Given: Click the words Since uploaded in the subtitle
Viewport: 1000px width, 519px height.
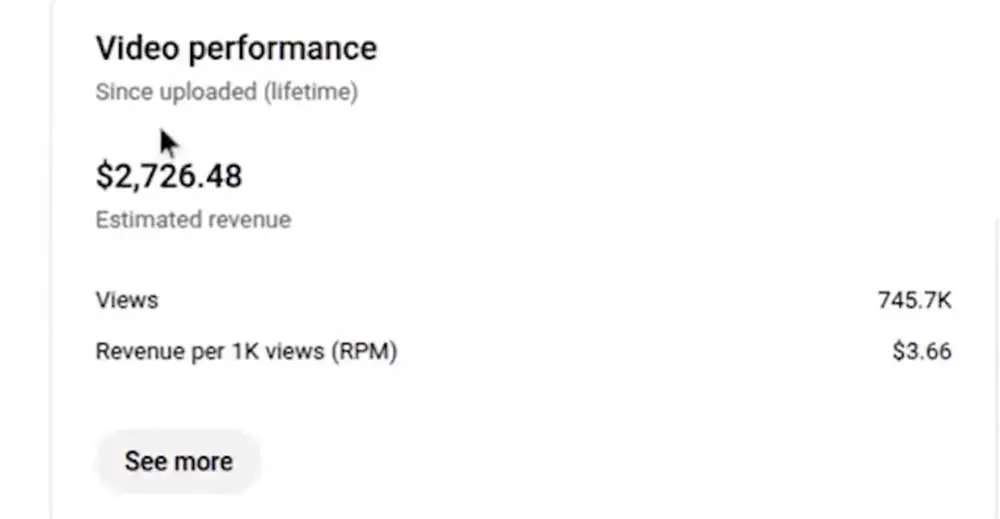Looking at the screenshot, I should tap(176, 92).
